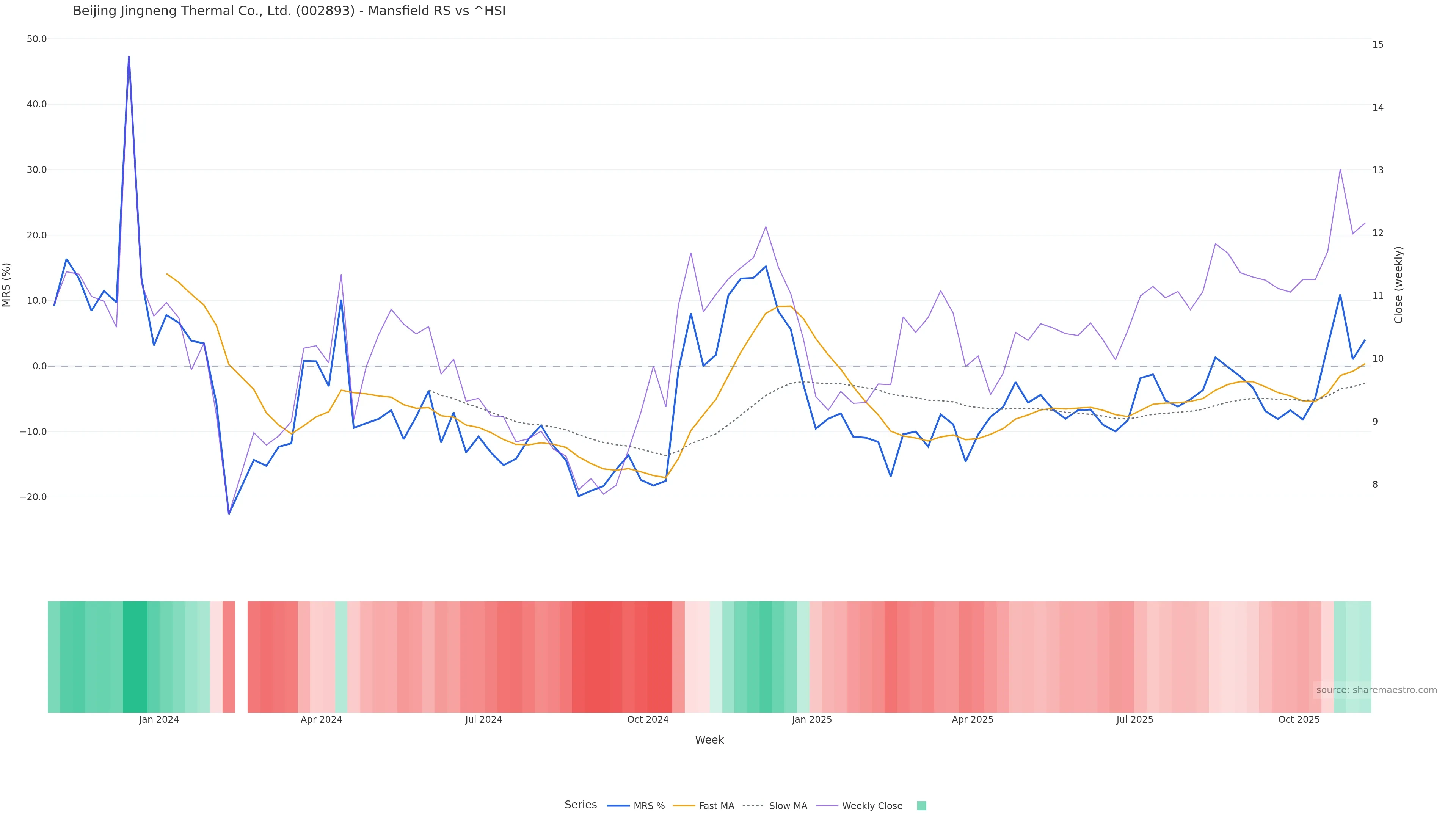The height and width of the screenshot is (819, 1456).
Task: Click the Series legend title
Action: (581, 805)
